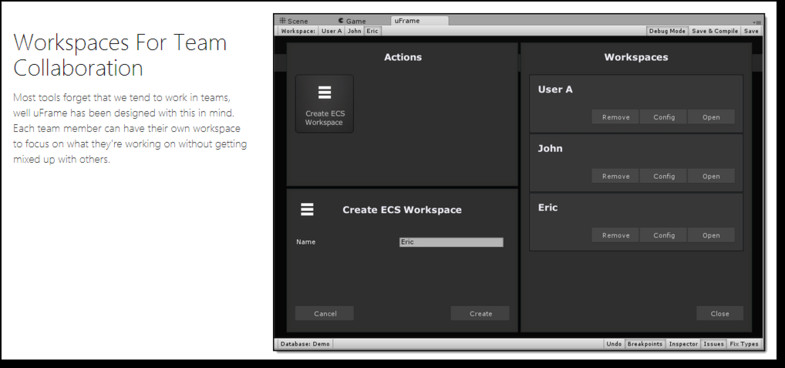Cancel the Create ECS Workspace form
The image size is (785, 368).
pyautogui.click(x=324, y=313)
